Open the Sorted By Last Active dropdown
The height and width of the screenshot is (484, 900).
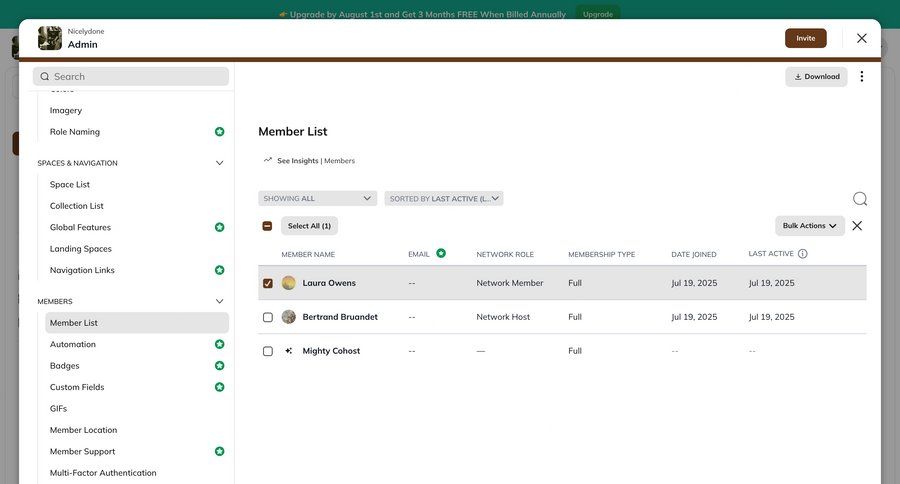point(443,199)
